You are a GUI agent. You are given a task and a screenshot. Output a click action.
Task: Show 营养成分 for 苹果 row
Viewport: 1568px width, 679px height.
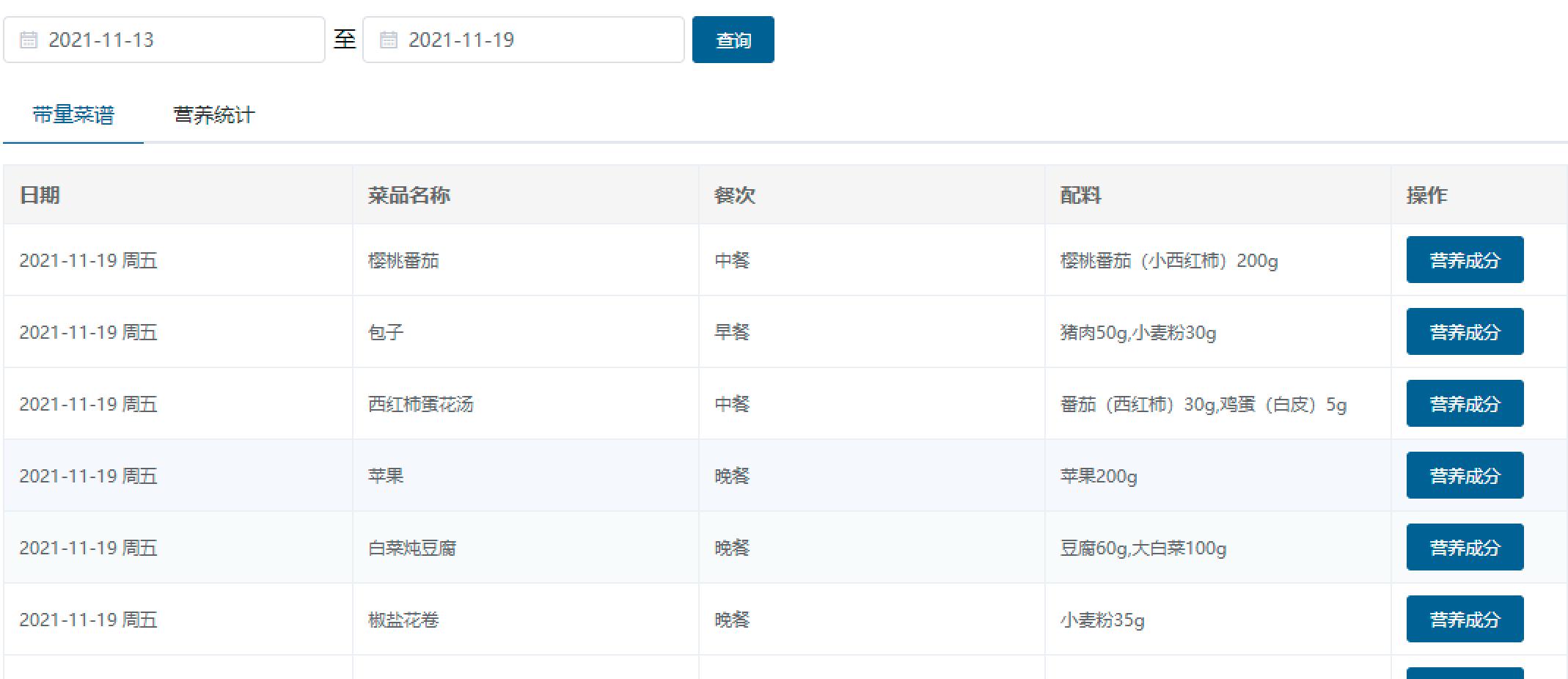1464,475
